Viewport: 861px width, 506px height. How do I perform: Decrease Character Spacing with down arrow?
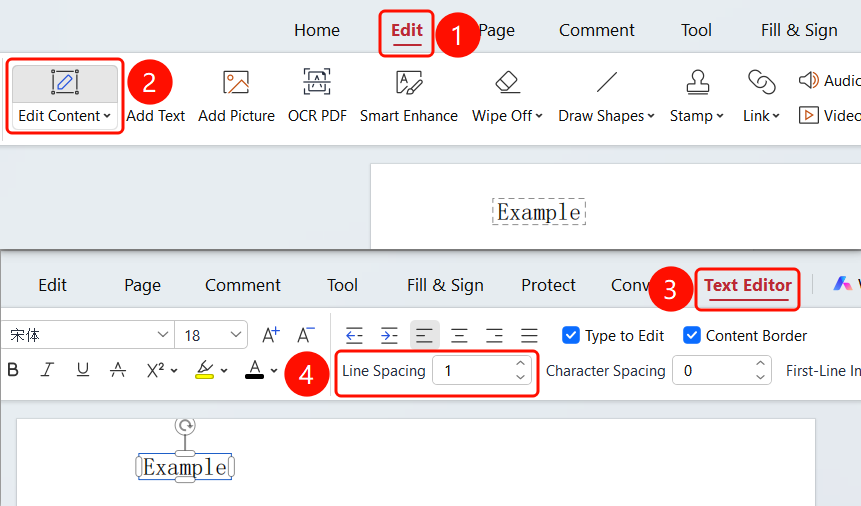tap(760, 377)
